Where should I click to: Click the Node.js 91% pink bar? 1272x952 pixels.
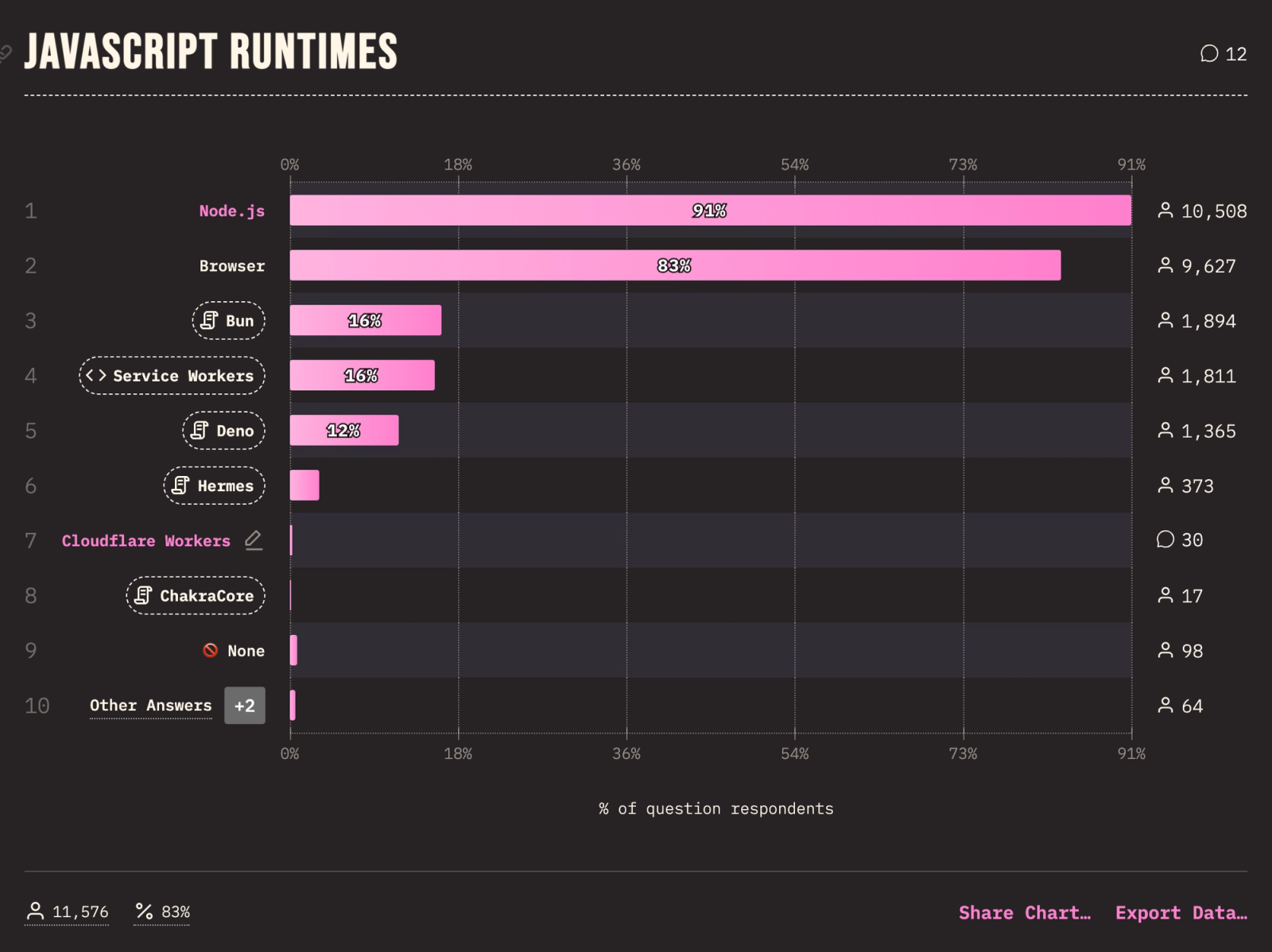coord(710,211)
